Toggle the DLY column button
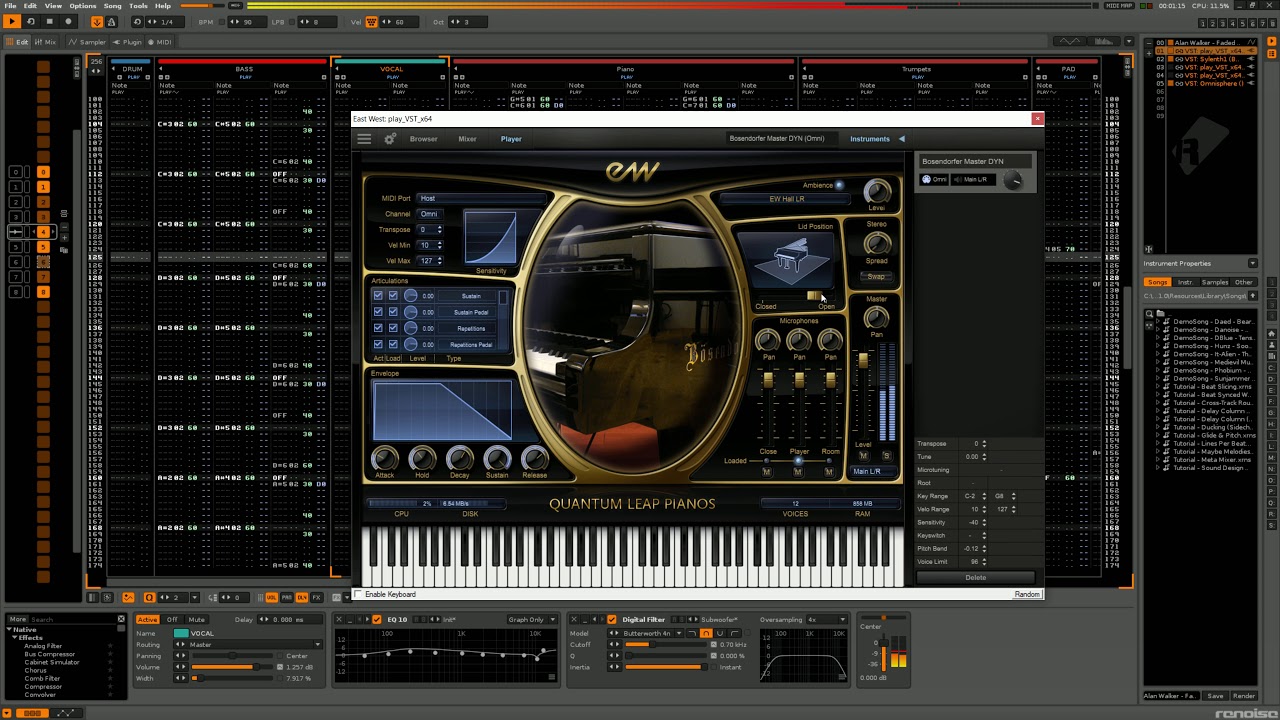Viewport: 1280px width, 720px height. pyautogui.click(x=302, y=597)
